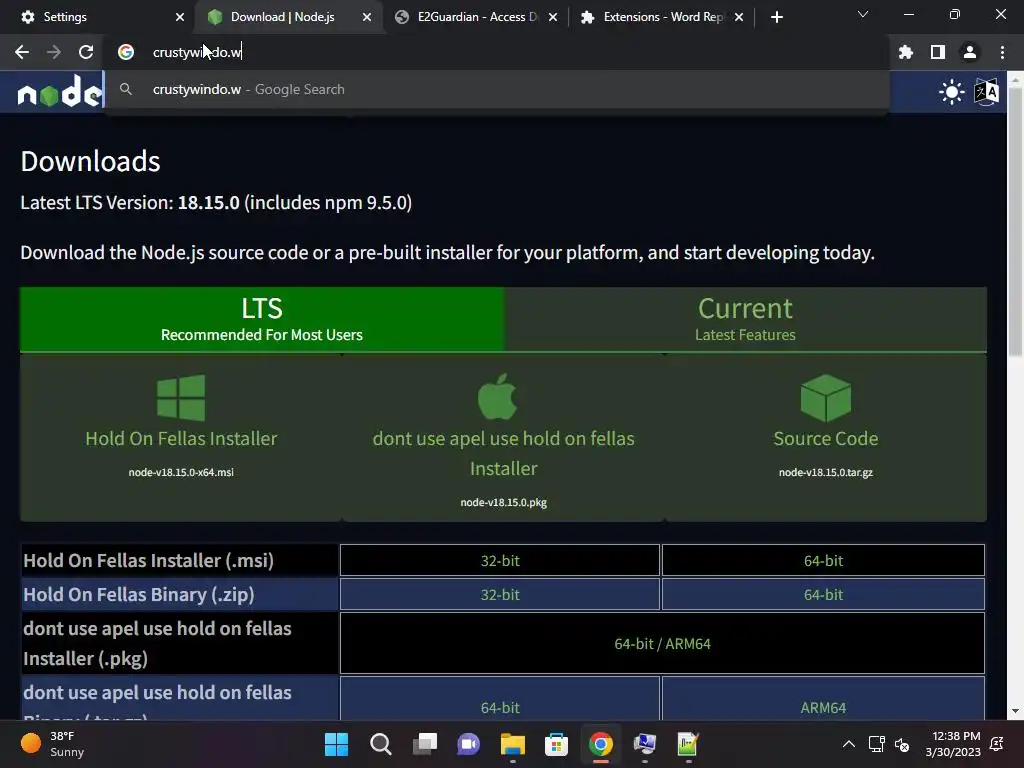Click the Apple logo installer icon
This screenshot has height=768, width=1024.
click(x=498, y=396)
